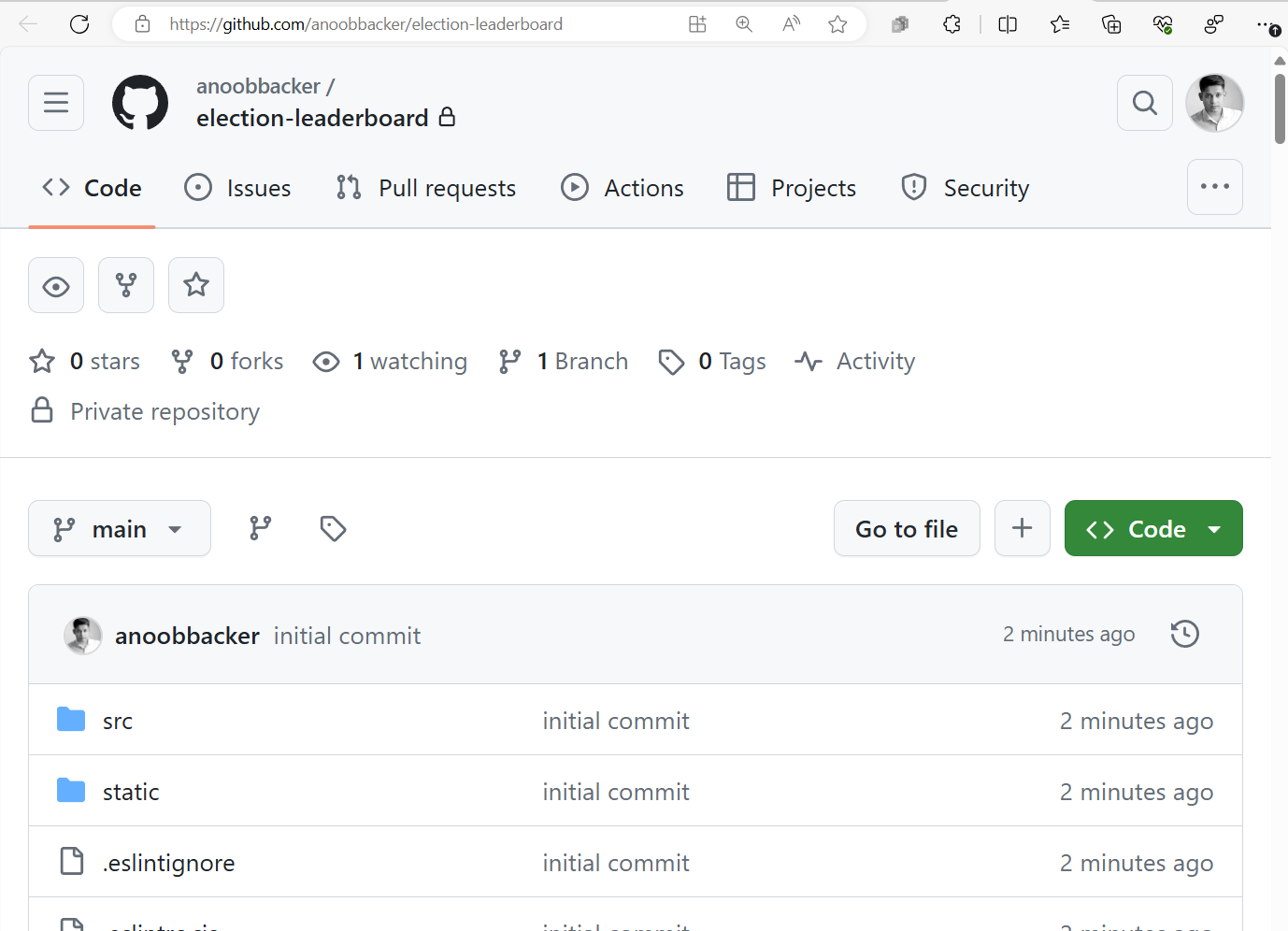Add this page to favorites star

837,24
